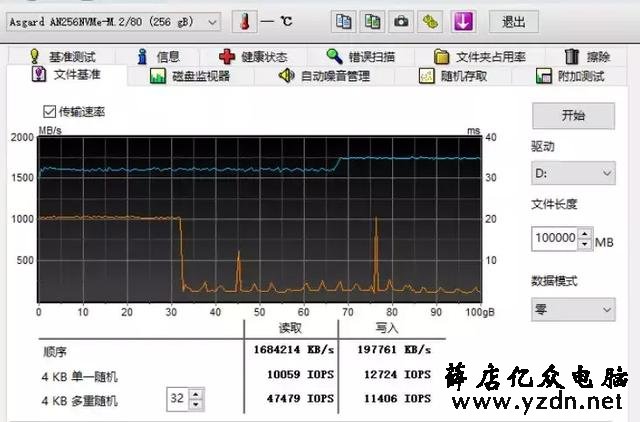Click the 写入 column header
Screen dimensions: 640x422
[x=386, y=328]
